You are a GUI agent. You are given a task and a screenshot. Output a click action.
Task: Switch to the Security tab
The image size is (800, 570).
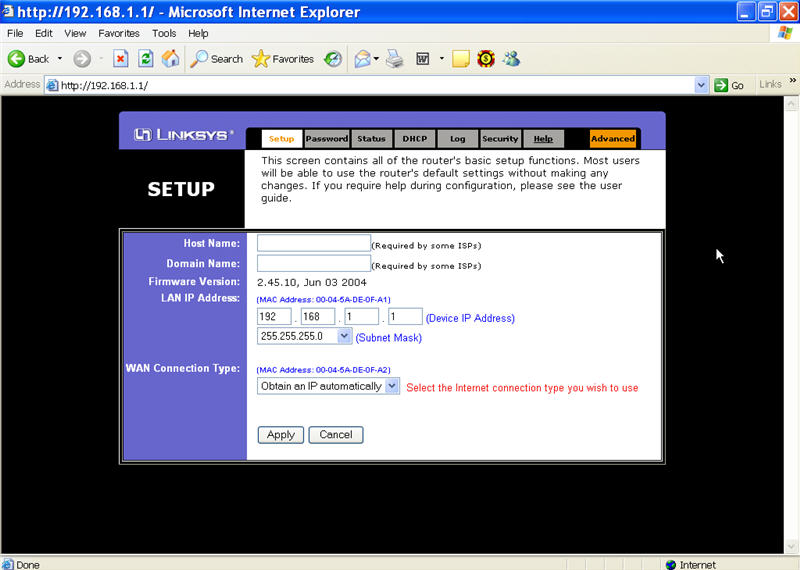click(x=500, y=138)
